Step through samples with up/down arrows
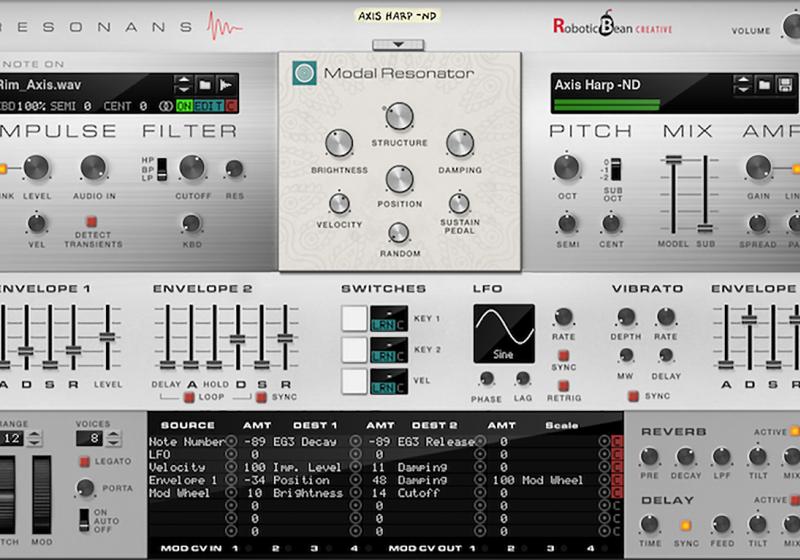This screenshot has width=800, height=560. pos(183,85)
